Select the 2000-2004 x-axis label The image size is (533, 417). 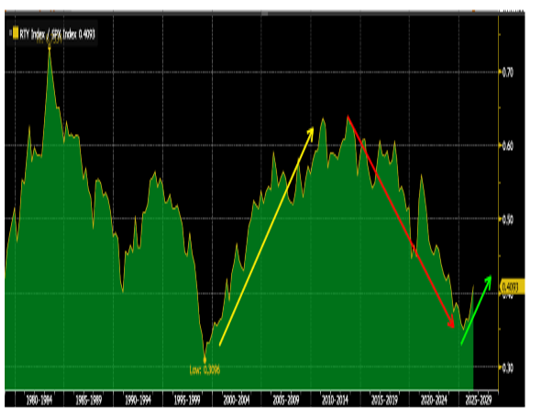236,400
